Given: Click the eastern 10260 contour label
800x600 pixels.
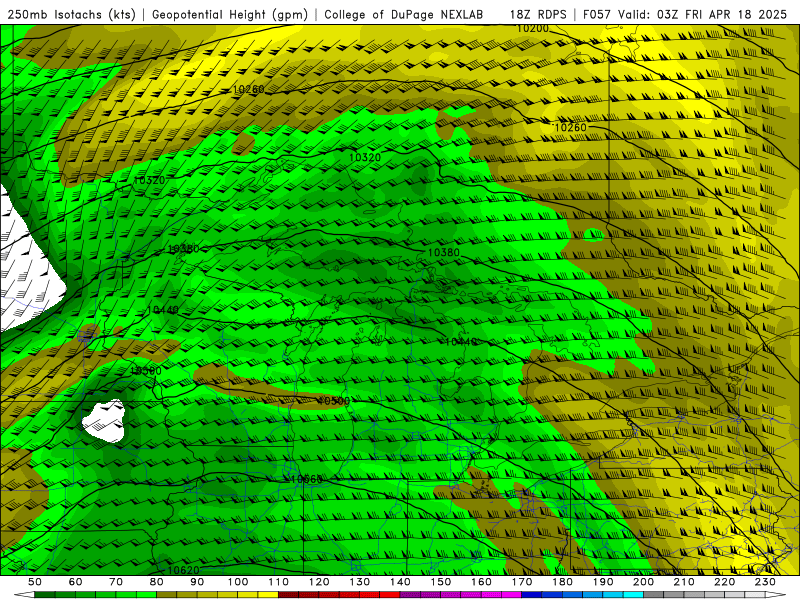Looking at the screenshot, I should 570,127.
